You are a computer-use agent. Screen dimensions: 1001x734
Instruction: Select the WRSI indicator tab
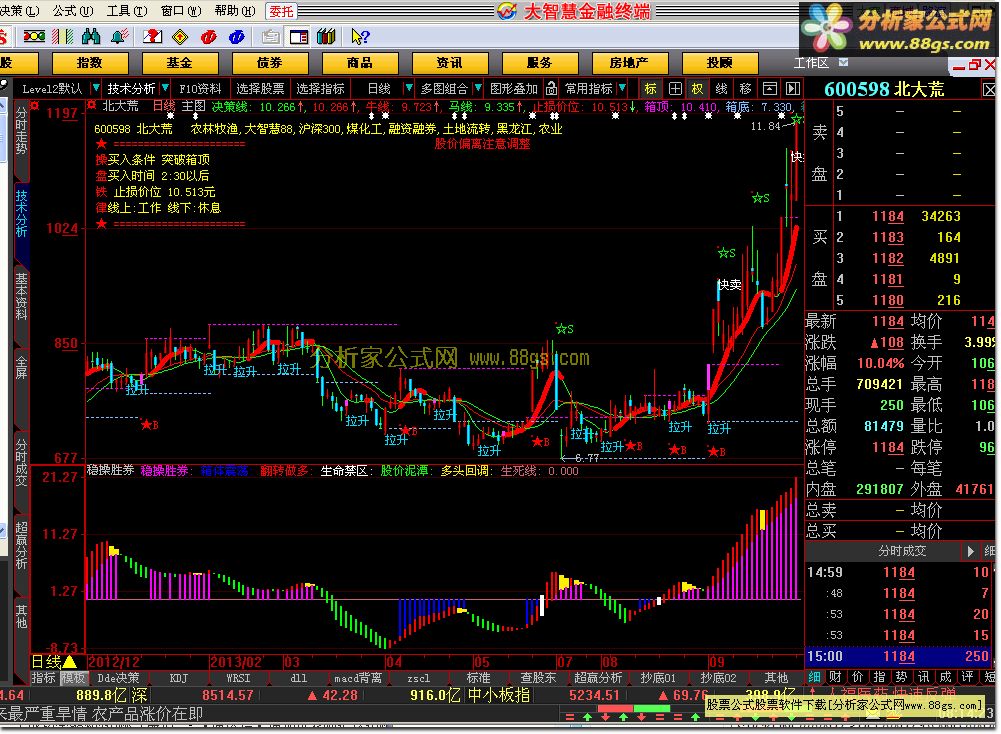click(238, 678)
